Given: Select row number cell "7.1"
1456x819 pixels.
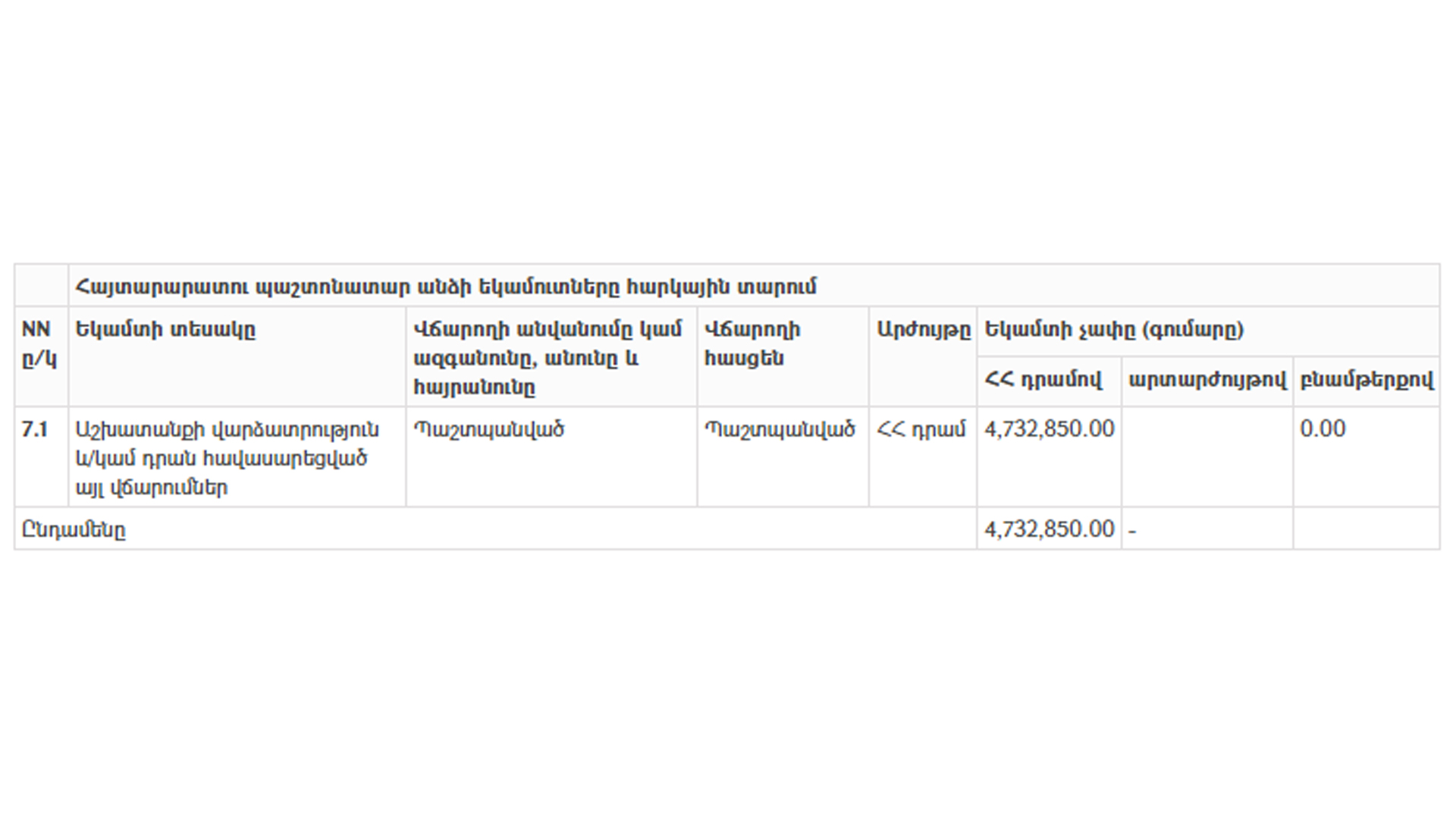Looking at the screenshot, I should (x=35, y=430).
